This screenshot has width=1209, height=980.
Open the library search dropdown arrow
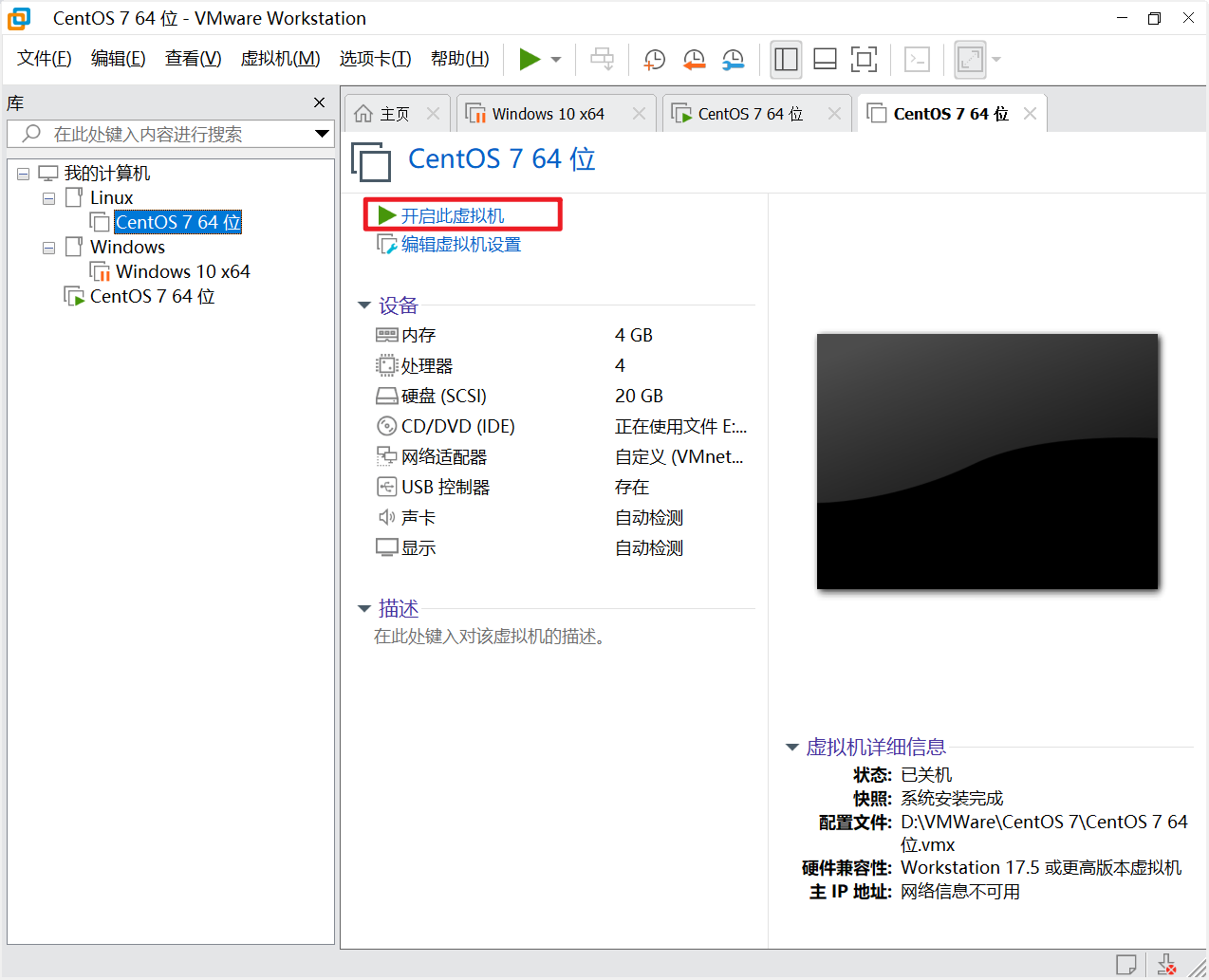tap(323, 134)
